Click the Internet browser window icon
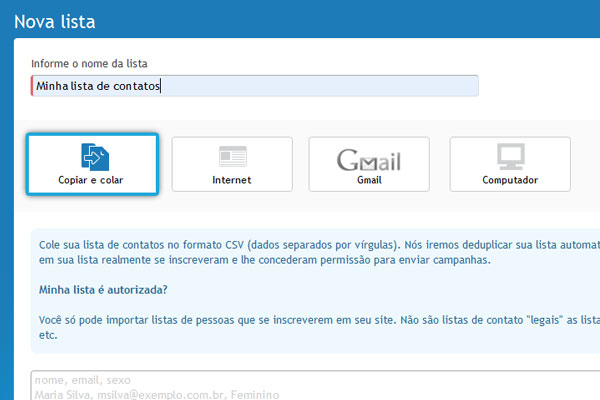The height and width of the screenshot is (400, 600). tap(232, 156)
